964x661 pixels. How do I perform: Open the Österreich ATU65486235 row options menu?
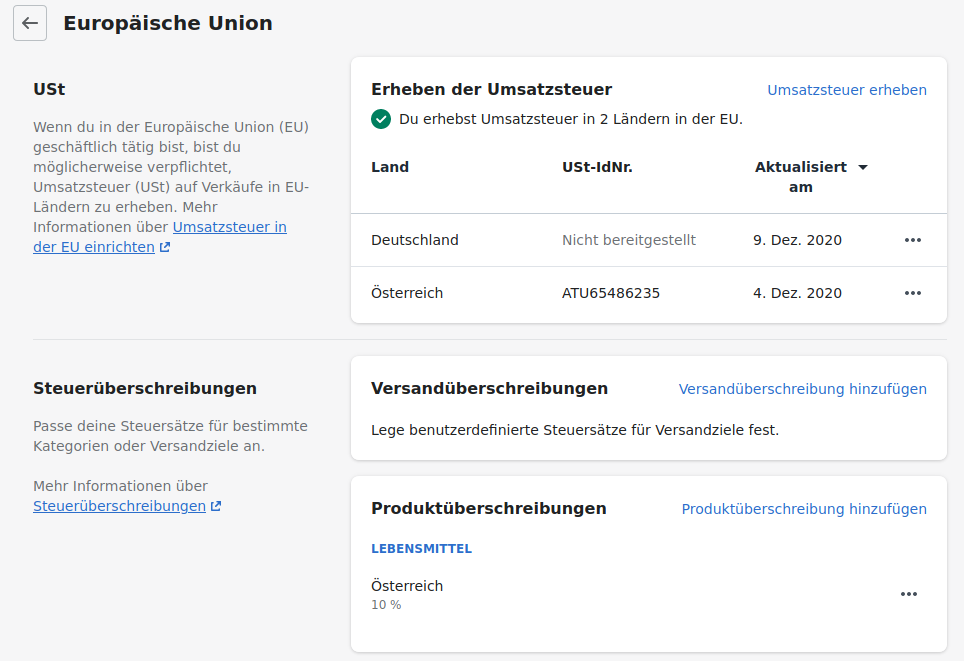coord(912,293)
